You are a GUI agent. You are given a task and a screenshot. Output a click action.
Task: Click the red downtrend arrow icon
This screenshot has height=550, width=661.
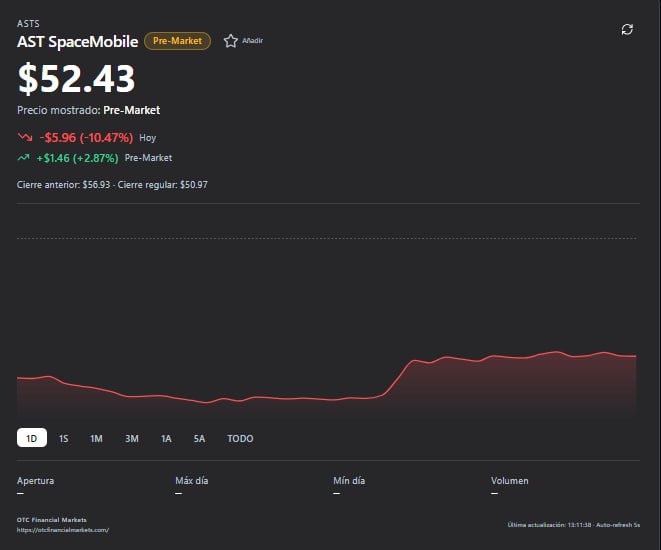pyautogui.click(x=25, y=137)
